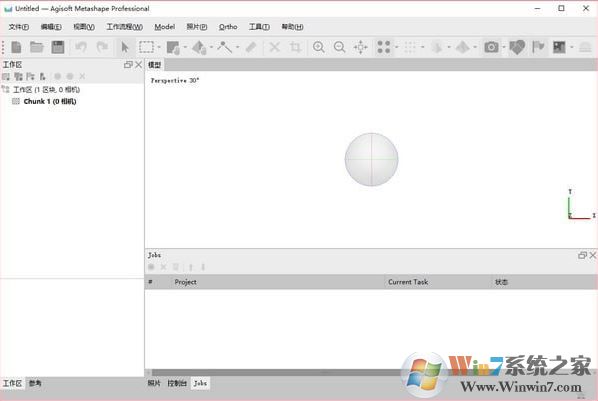This screenshot has width=598, height=401.
Task: Open point cloud view dropdown arrow
Action: 396,47
